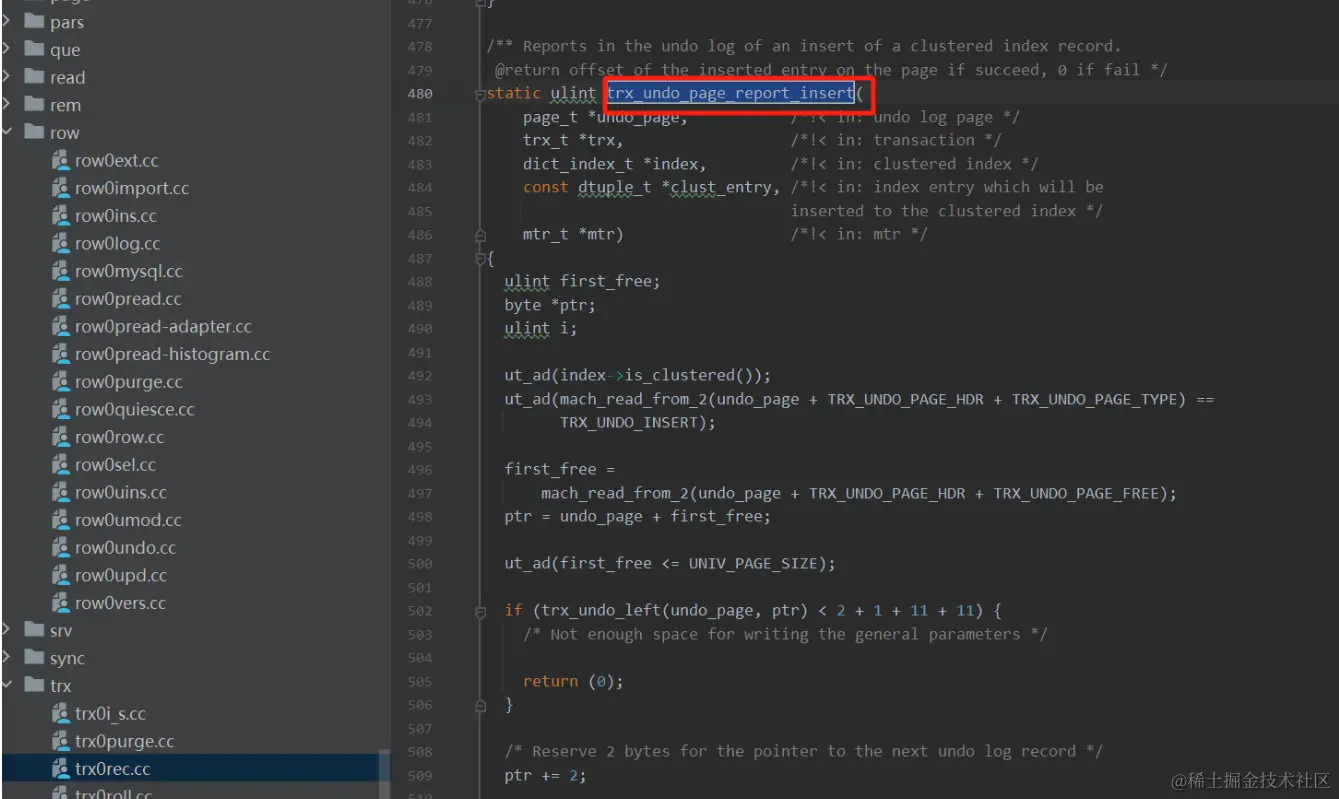Collapse fold marker at line 480

click(480, 94)
